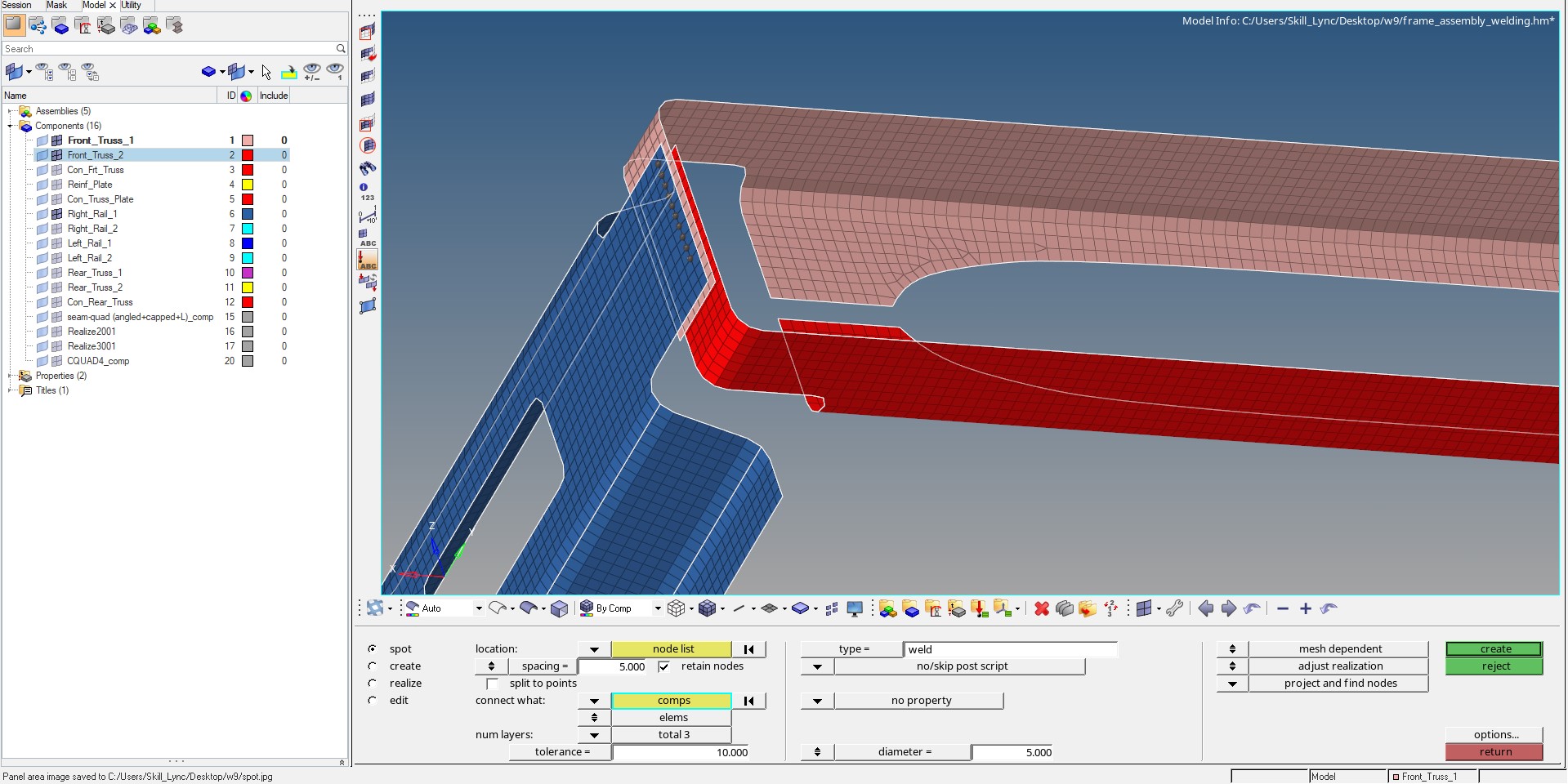
Task: Click the plus icon in bottom toolbar
Action: (1306, 609)
